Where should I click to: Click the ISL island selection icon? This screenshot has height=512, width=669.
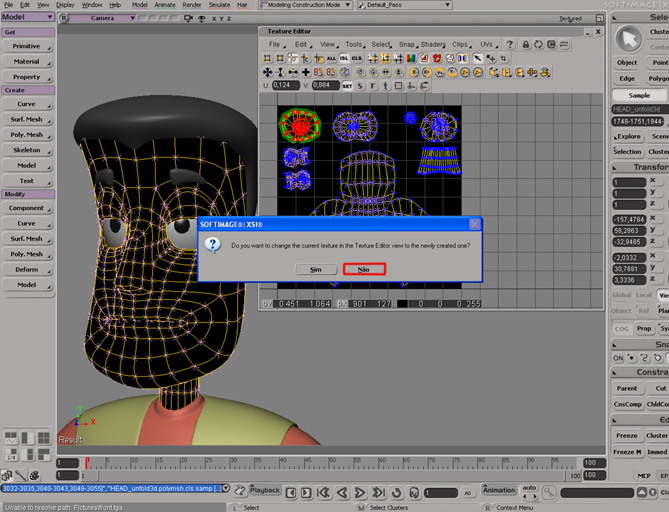345,59
